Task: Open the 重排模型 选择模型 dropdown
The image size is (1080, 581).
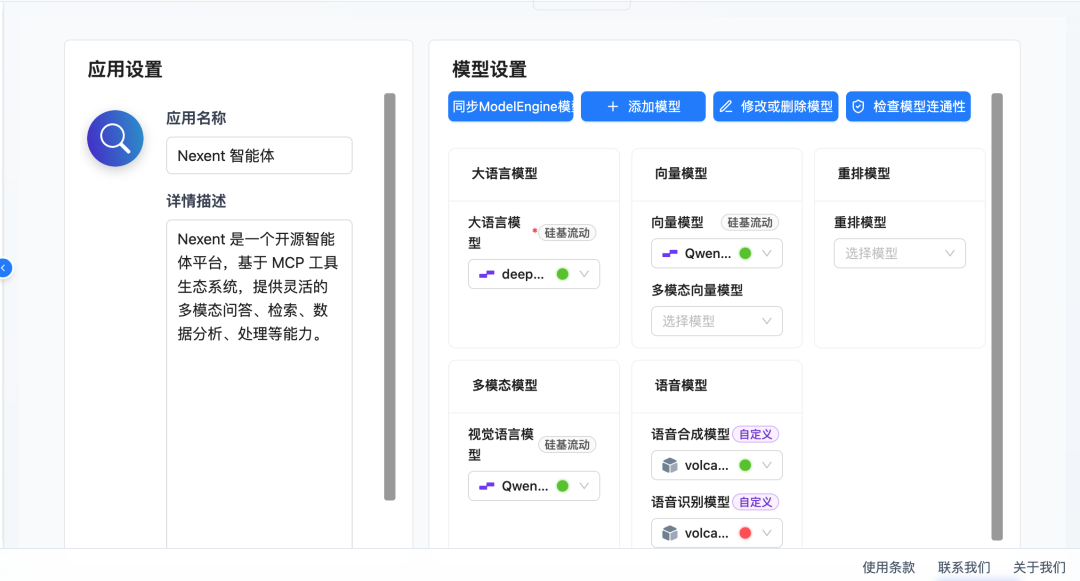Action: point(900,253)
